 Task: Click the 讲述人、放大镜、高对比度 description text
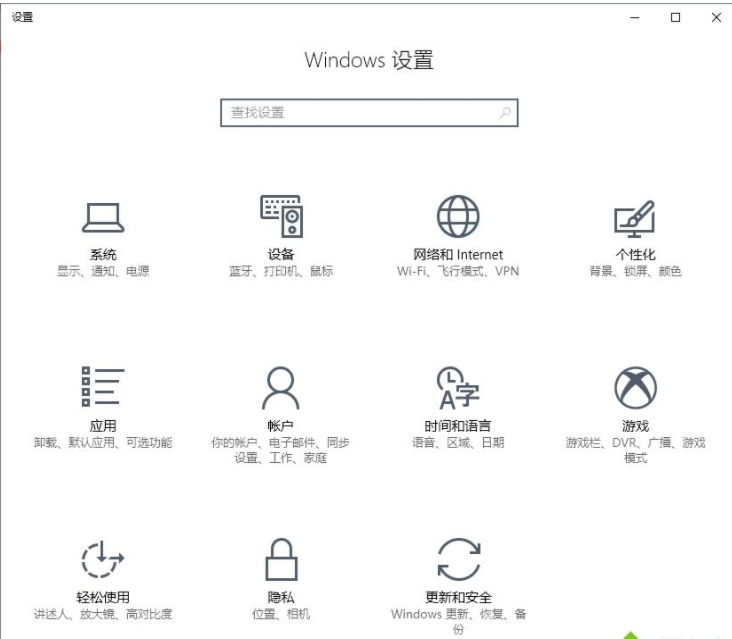click(x=102, y=614)
